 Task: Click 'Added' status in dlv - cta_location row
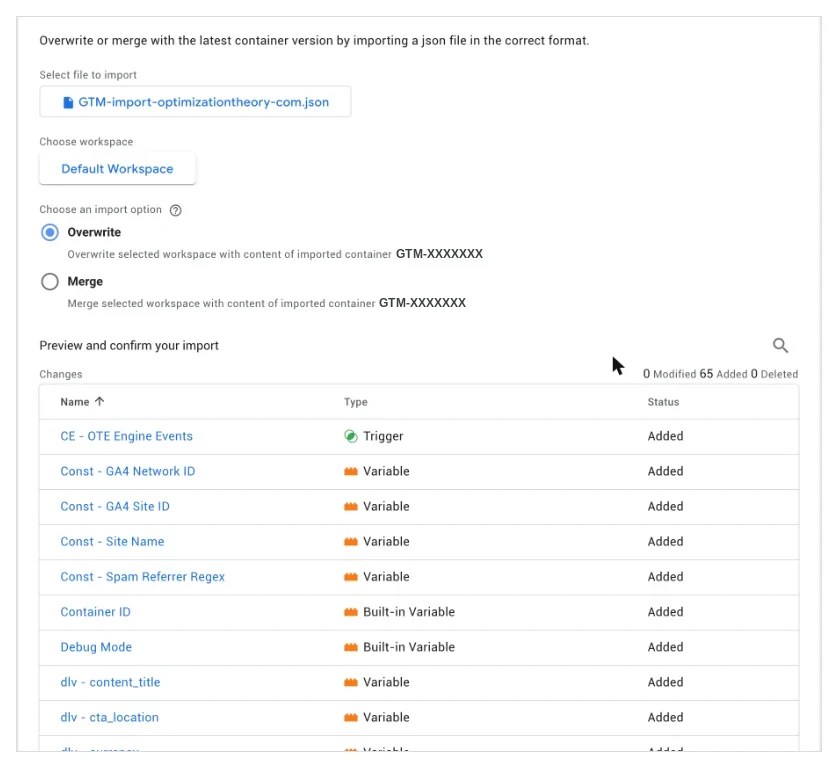point(665,717)
